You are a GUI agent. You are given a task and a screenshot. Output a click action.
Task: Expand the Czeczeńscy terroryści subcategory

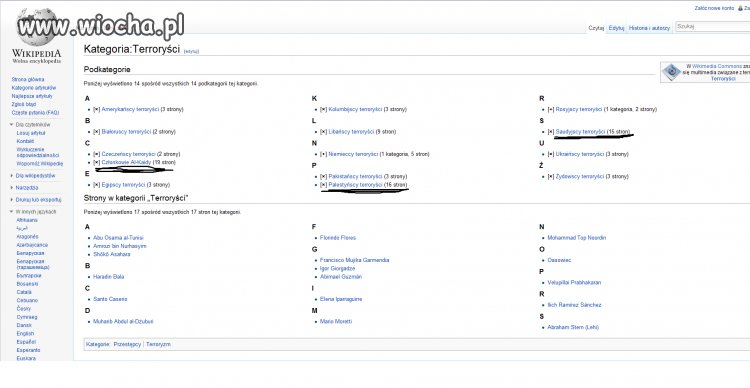click(97, 155)
